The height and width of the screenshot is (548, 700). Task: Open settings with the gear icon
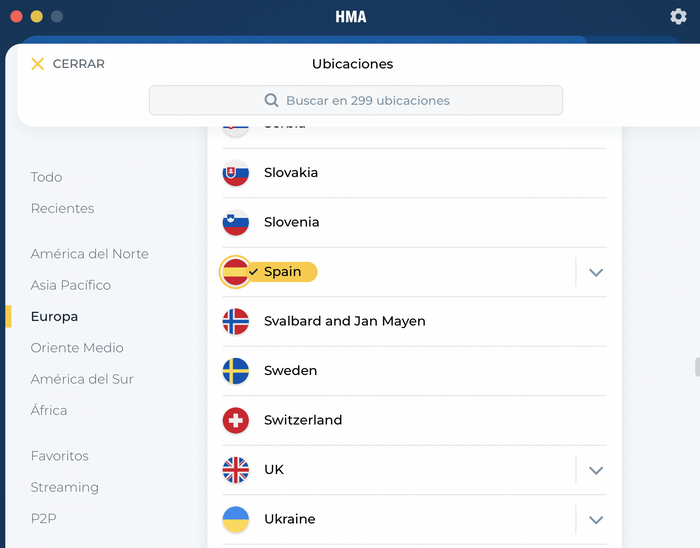(x=678, y=17)
